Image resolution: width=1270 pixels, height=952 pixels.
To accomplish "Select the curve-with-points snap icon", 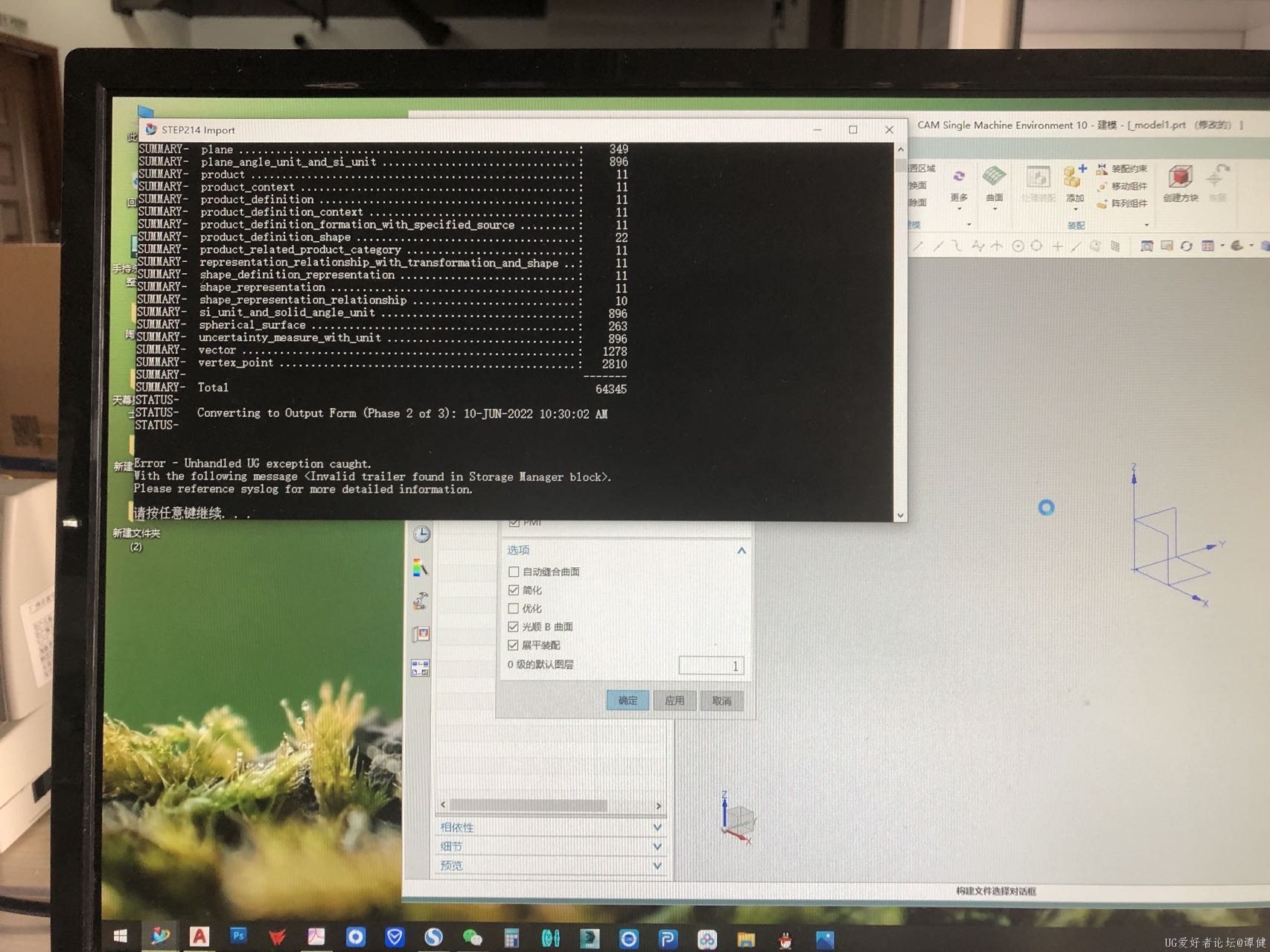I will (977, 246).
